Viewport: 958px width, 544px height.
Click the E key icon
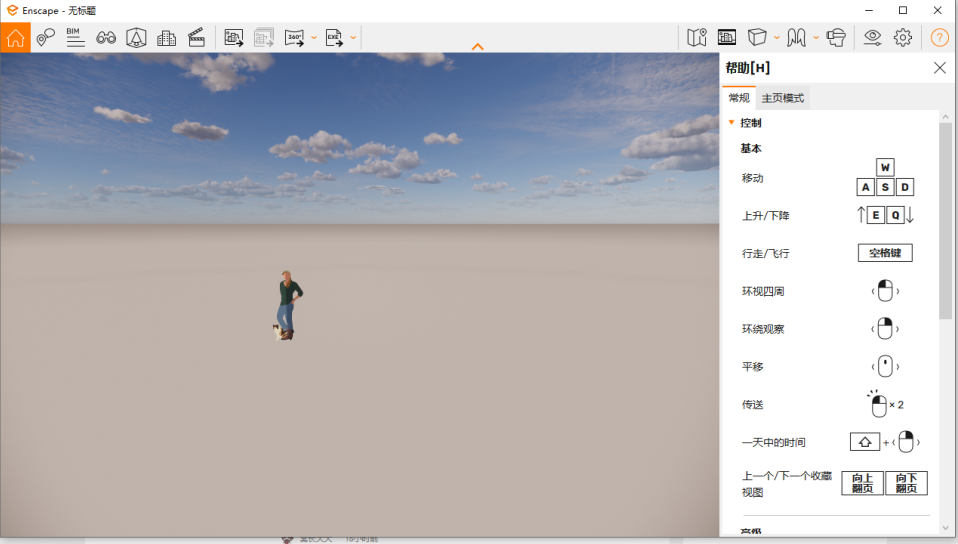(x=876, y=215)
